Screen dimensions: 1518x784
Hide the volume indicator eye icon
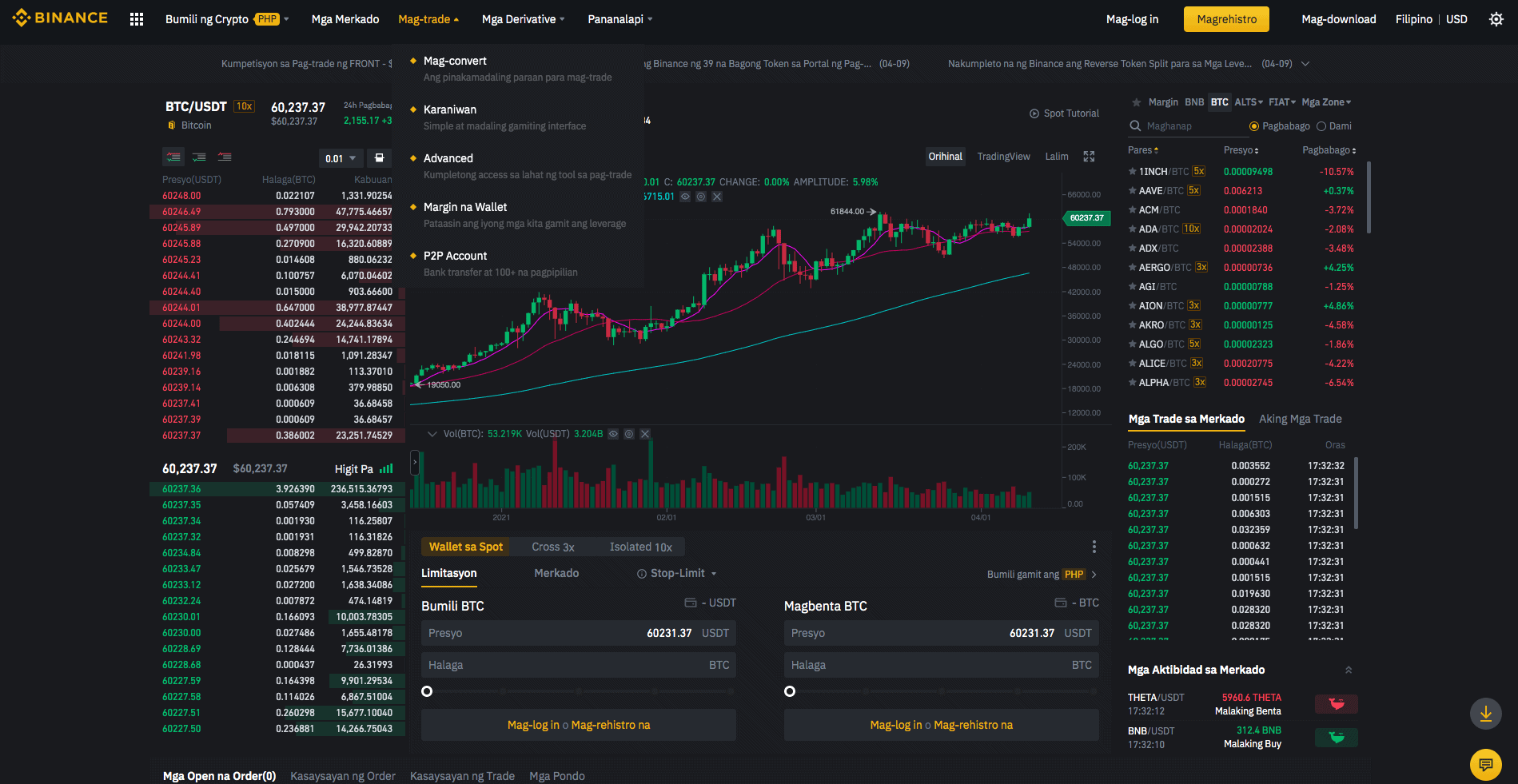coord(613,434)
